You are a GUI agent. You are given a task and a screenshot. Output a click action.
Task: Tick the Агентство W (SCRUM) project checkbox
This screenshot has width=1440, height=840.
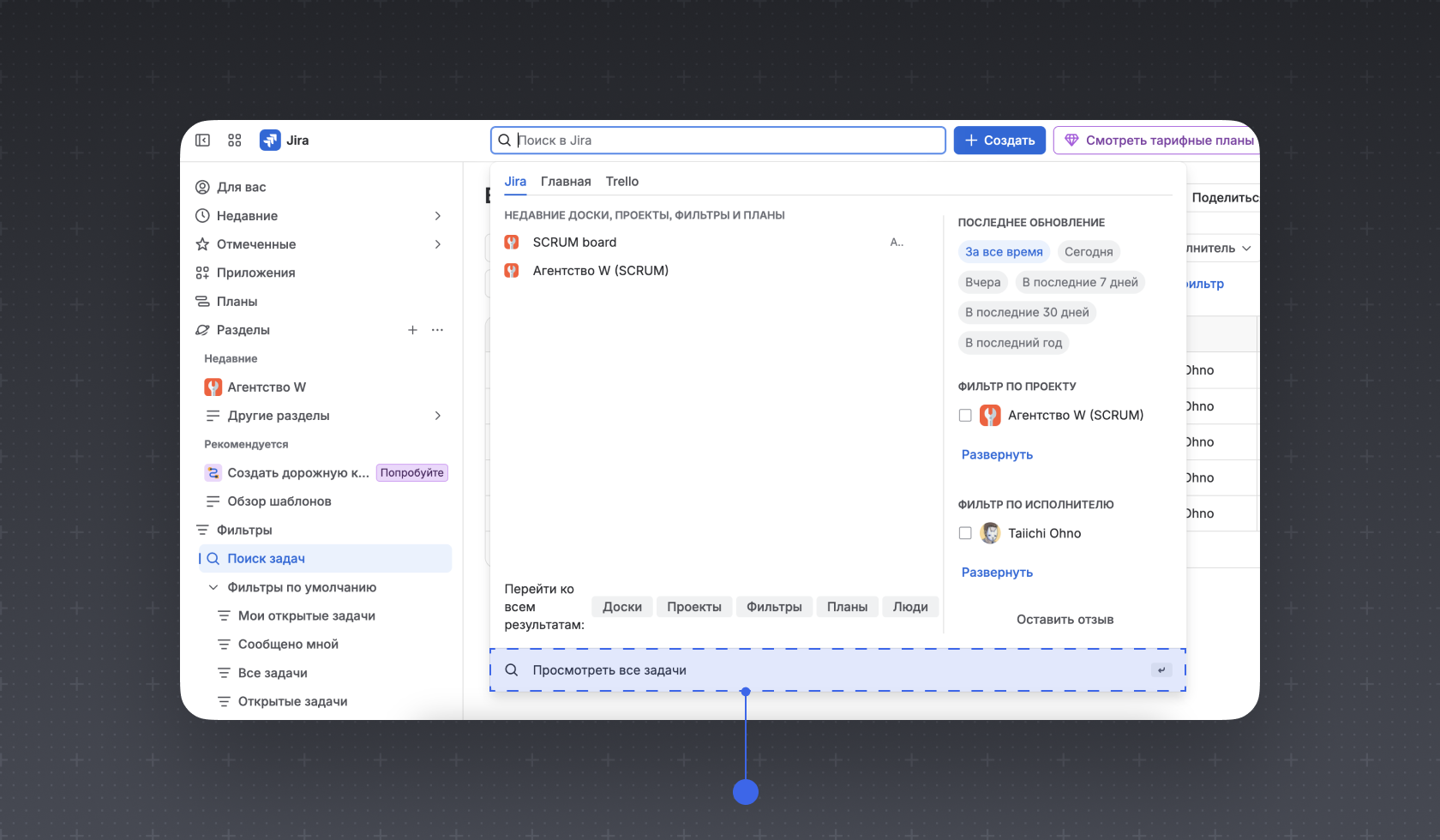click(x=965, y=416)
